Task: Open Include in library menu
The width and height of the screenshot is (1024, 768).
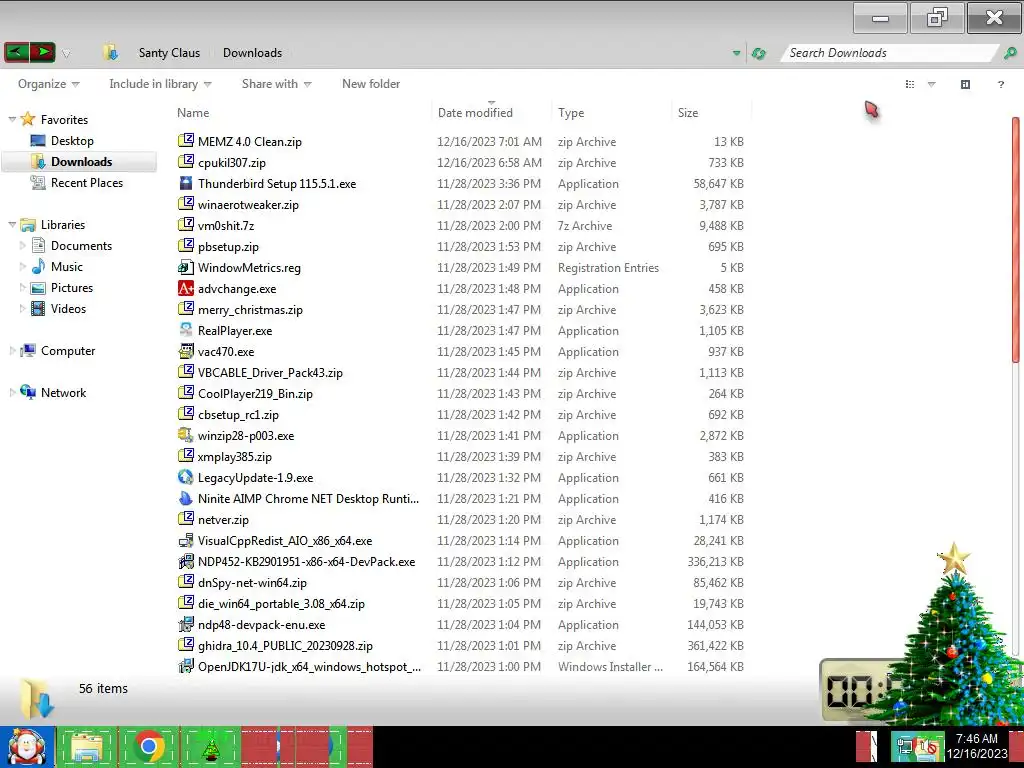Action: coord(160,84)
